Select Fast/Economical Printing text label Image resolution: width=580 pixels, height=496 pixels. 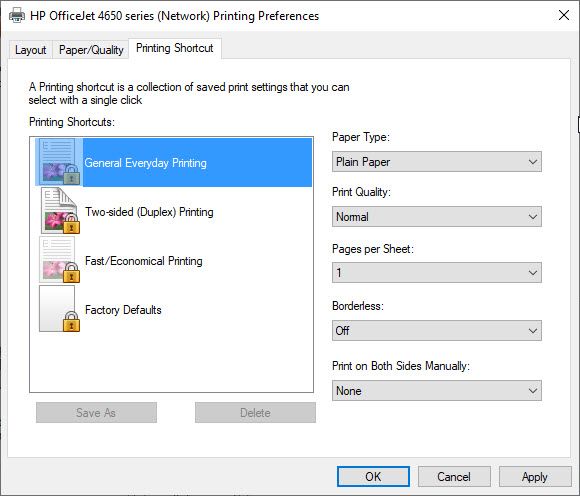click(144, 261)
